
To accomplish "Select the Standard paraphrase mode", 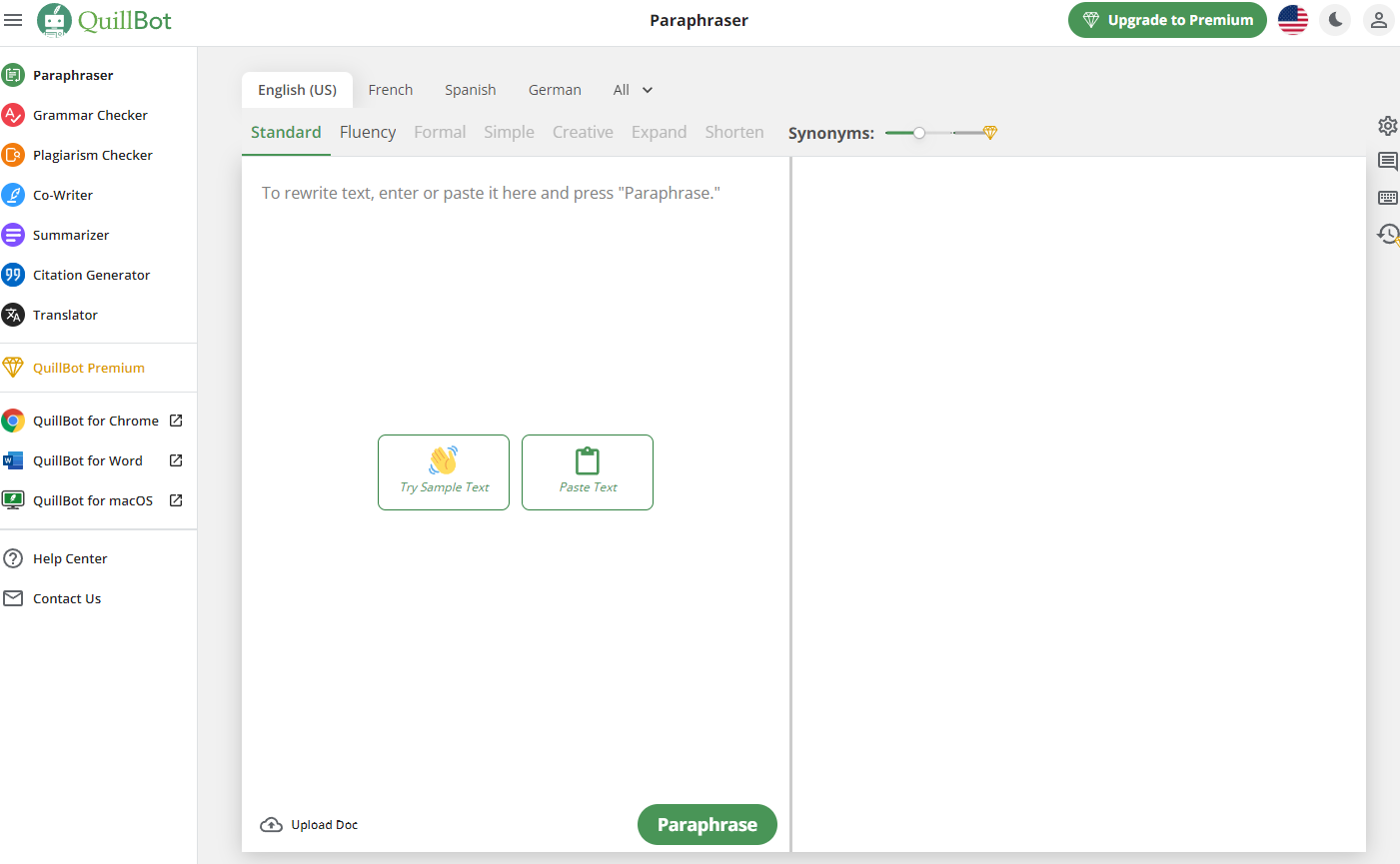I will click(286, 132).
